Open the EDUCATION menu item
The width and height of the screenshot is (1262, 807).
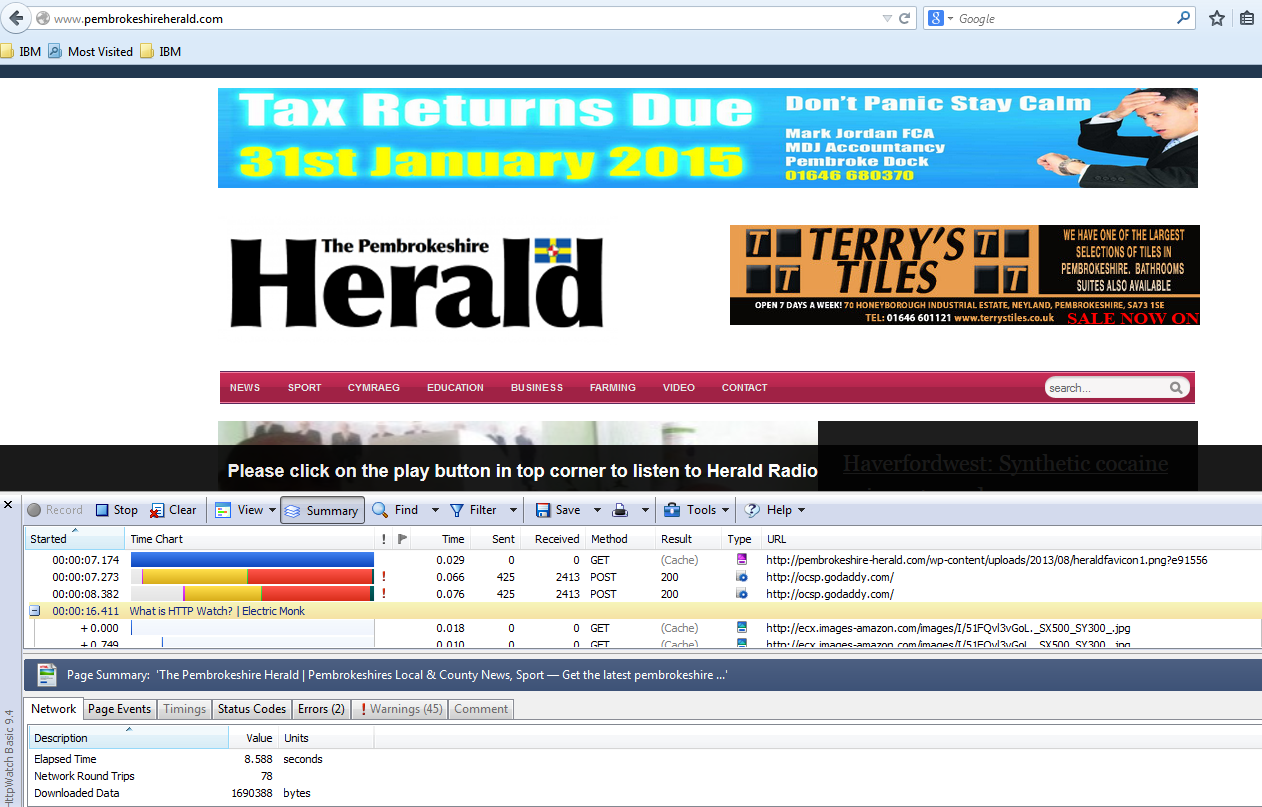pyautogui.click(x=455, y=388)
